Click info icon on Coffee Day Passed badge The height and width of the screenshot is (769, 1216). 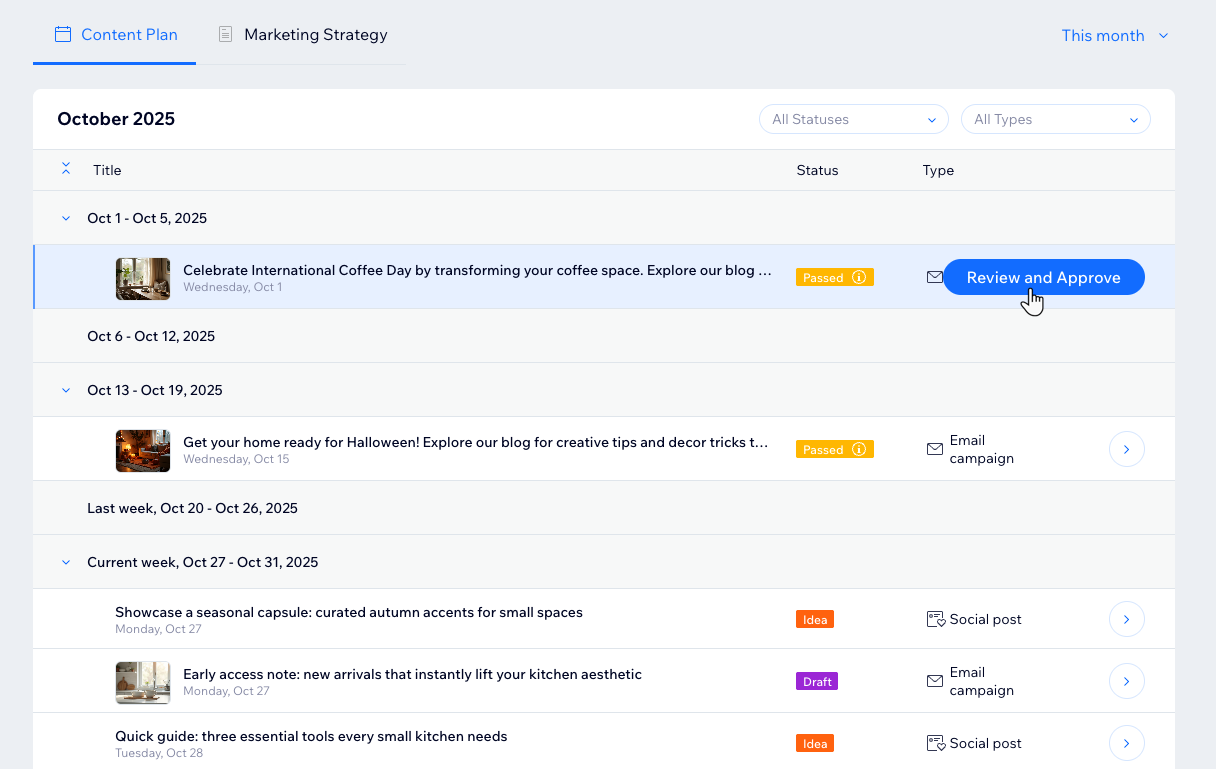click(859, 278)
